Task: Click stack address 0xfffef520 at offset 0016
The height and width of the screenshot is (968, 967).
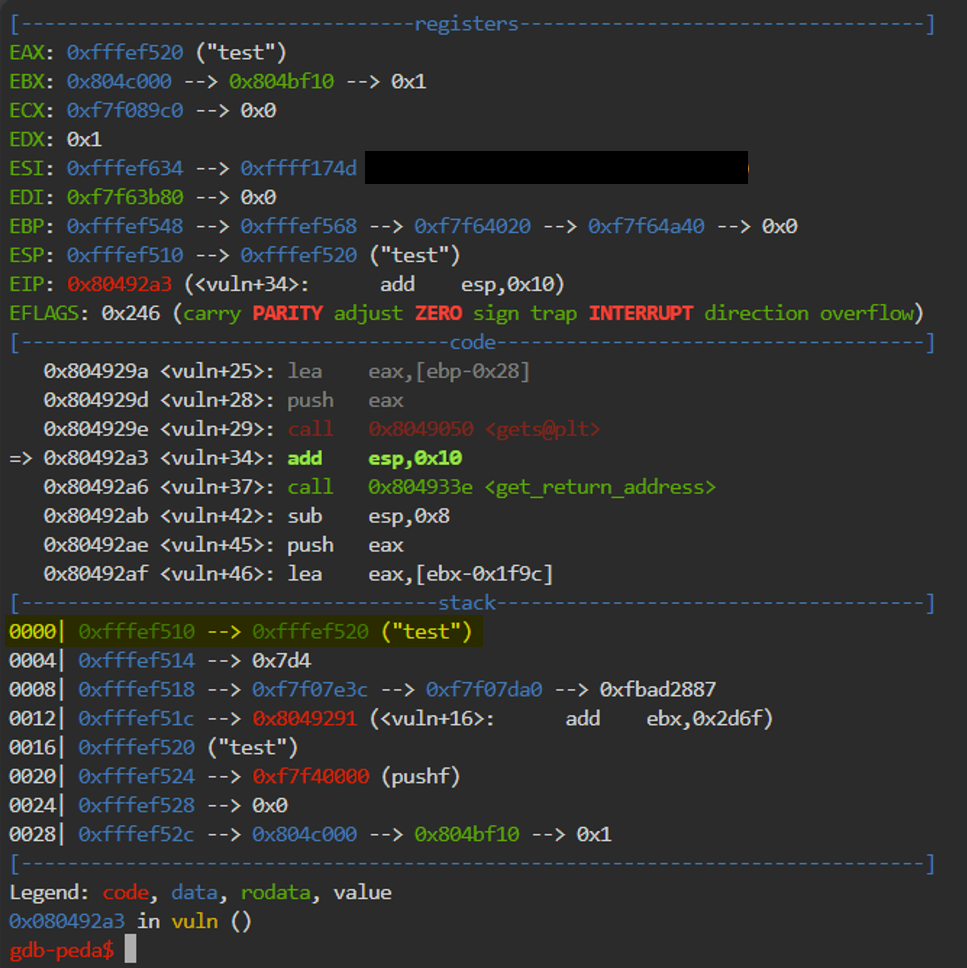Action: 136,748
